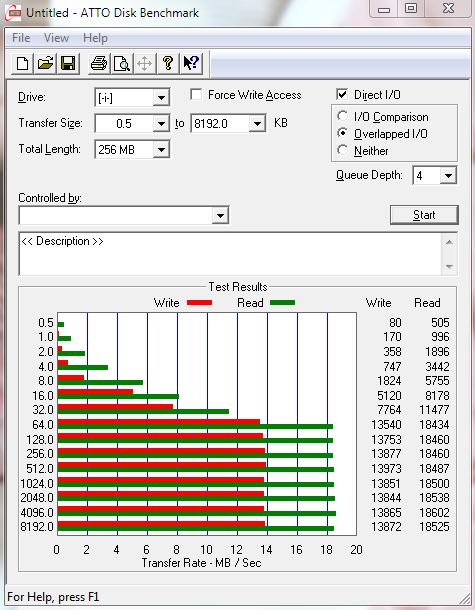Open the File menu
This screenshot has height=610, width=475.
[x=21, y=38]
